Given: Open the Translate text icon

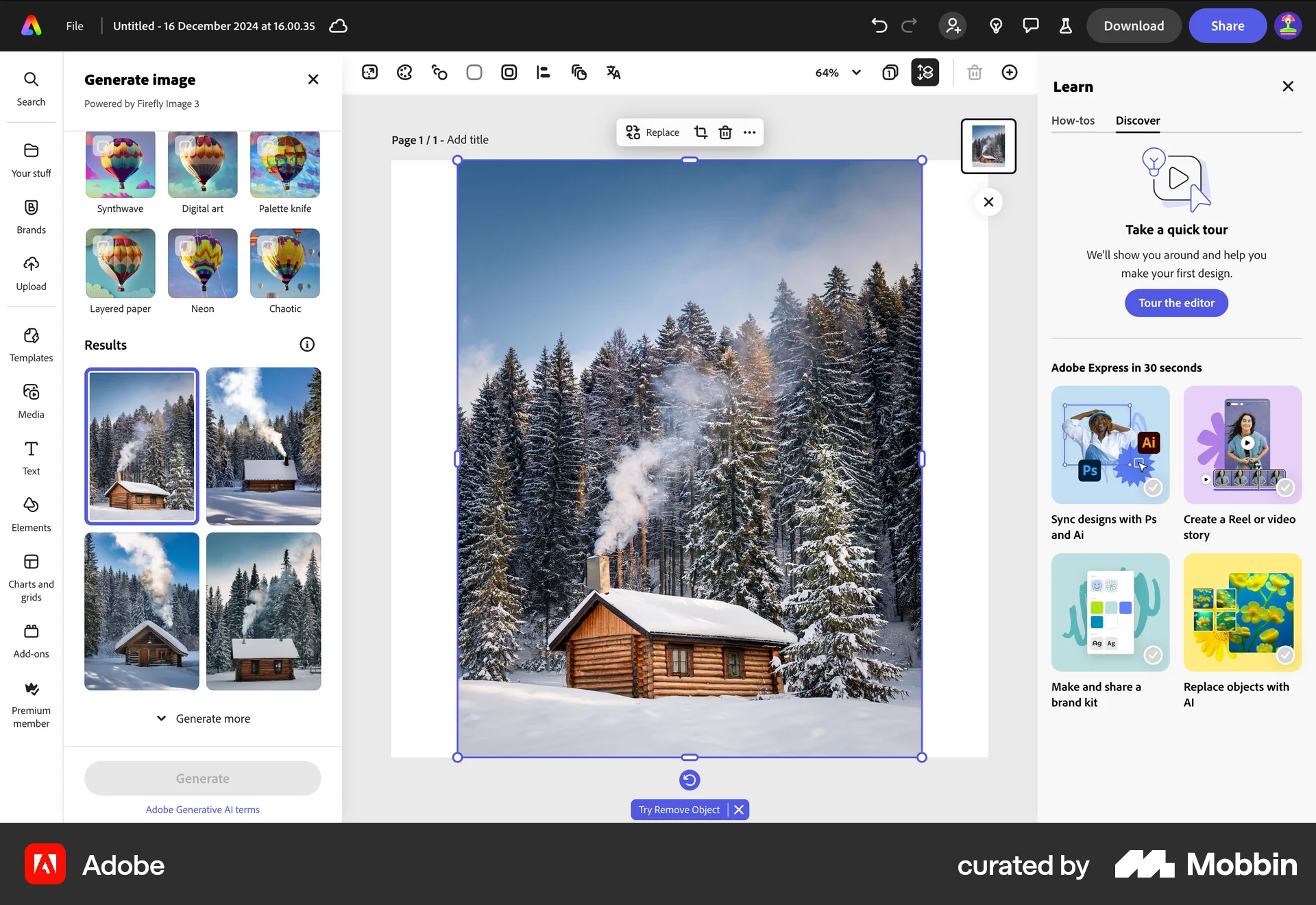Looking at the screenshot, I should tap(613, 72).
